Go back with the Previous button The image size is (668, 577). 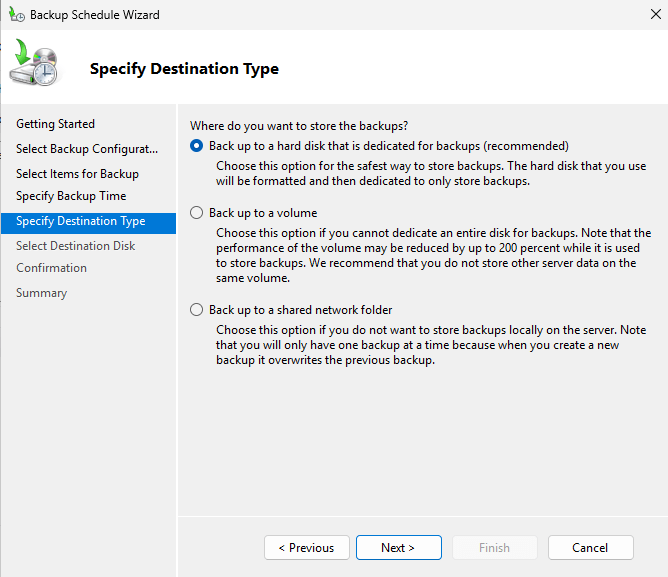pos(306,548)
